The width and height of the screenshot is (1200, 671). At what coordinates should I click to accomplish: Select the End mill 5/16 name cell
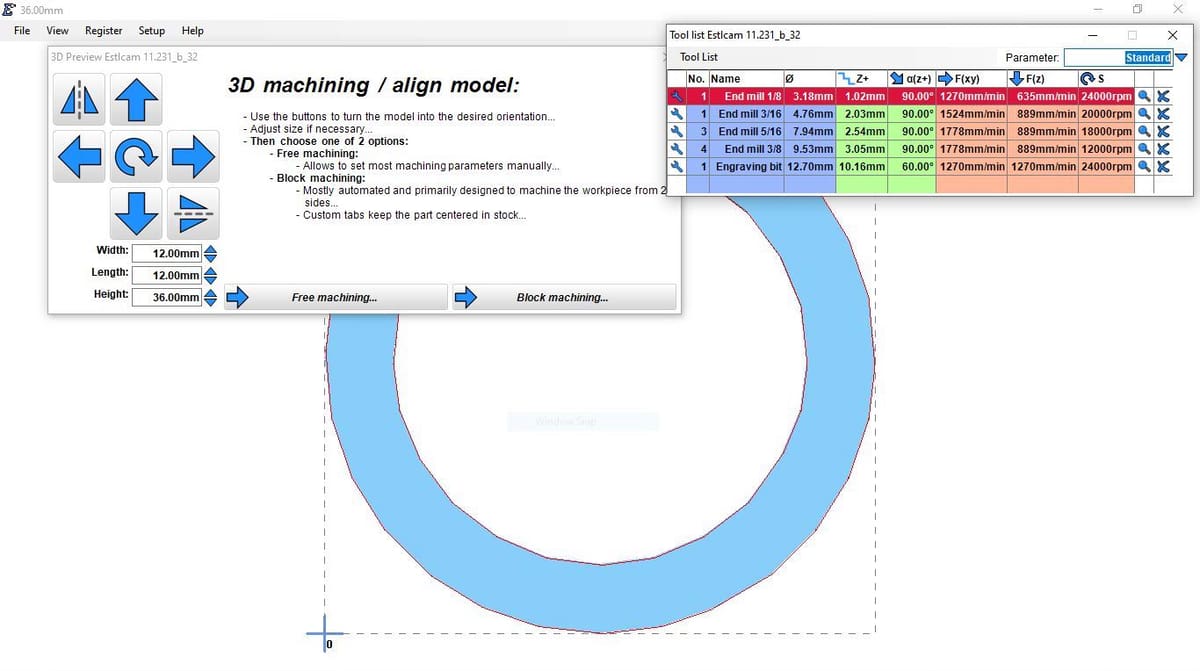tap(747, 131)
